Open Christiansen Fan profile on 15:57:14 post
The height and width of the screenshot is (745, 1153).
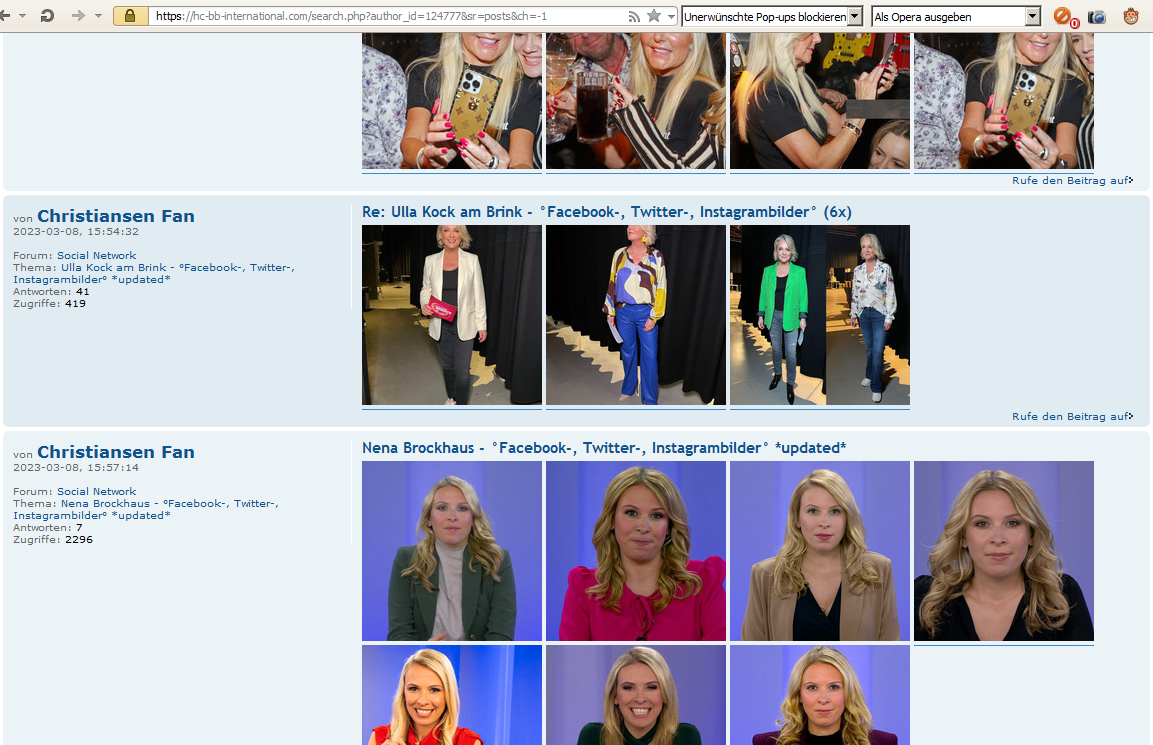[x=116, y=452]
